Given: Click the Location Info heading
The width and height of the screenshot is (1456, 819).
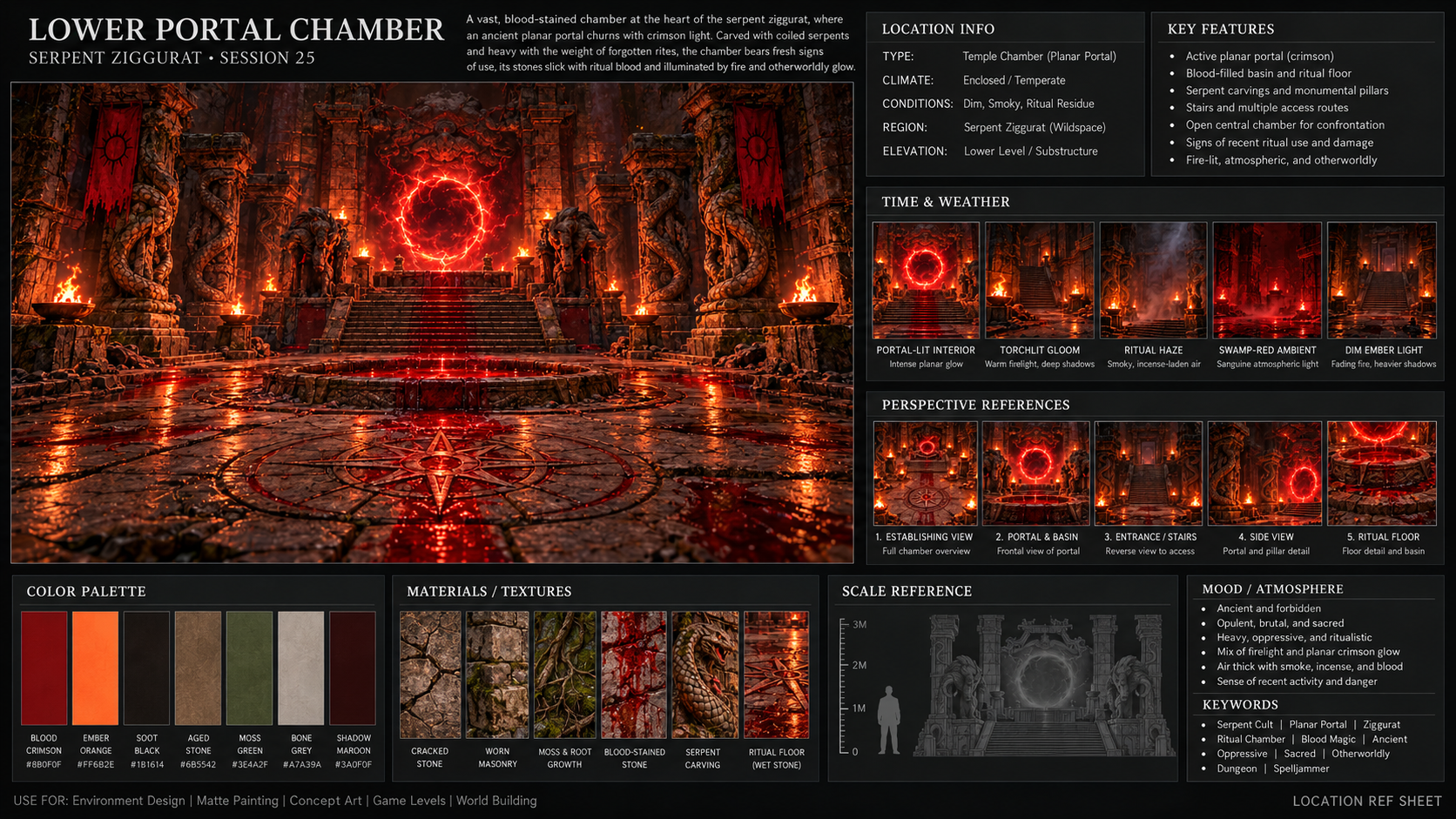Looking at the screenshot, I should (938, 29).
